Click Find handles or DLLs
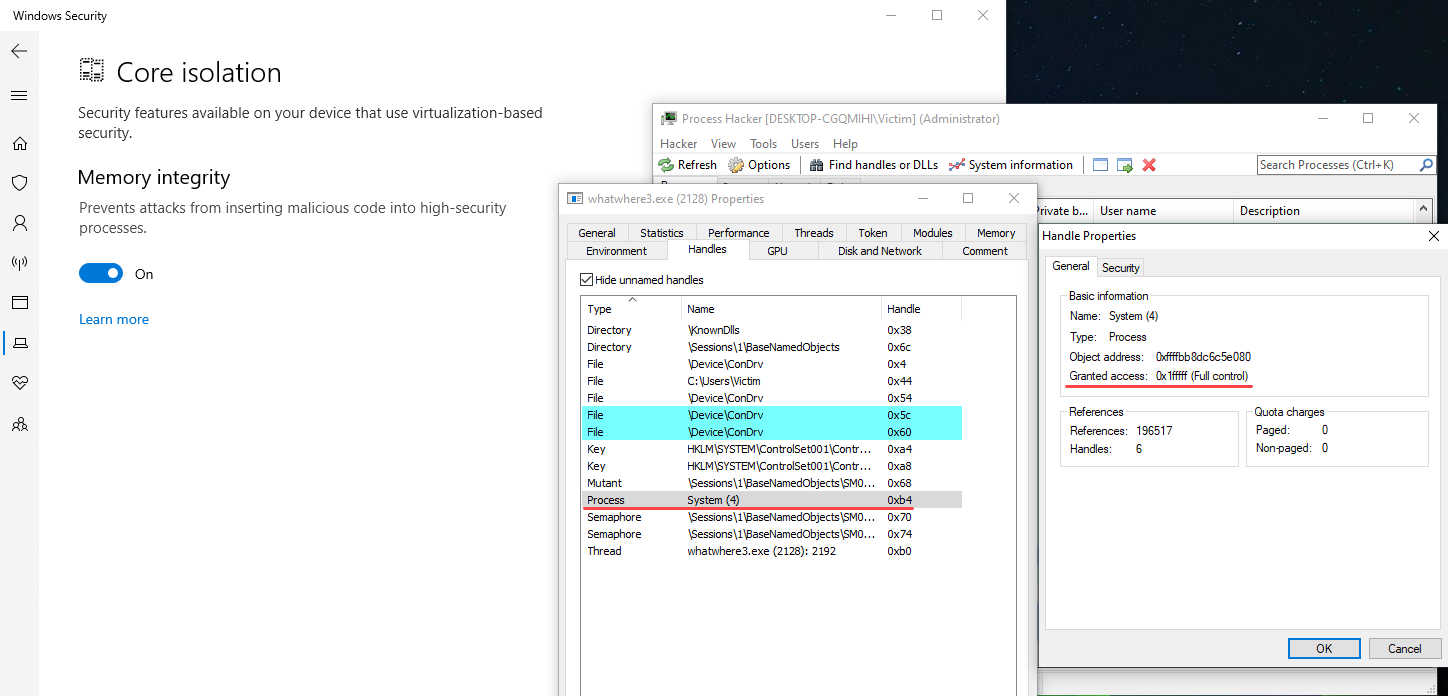Screen dimensions: 1448x696 [874, 165]
